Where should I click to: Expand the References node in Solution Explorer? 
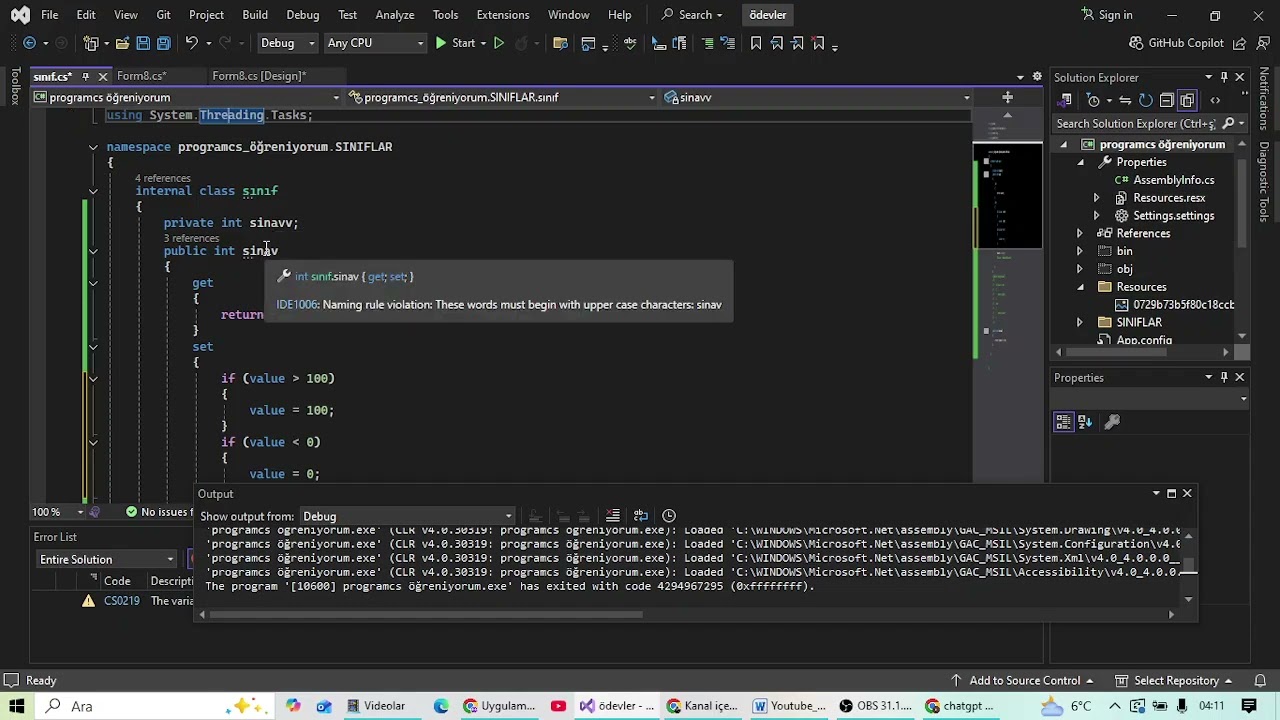1079,233
